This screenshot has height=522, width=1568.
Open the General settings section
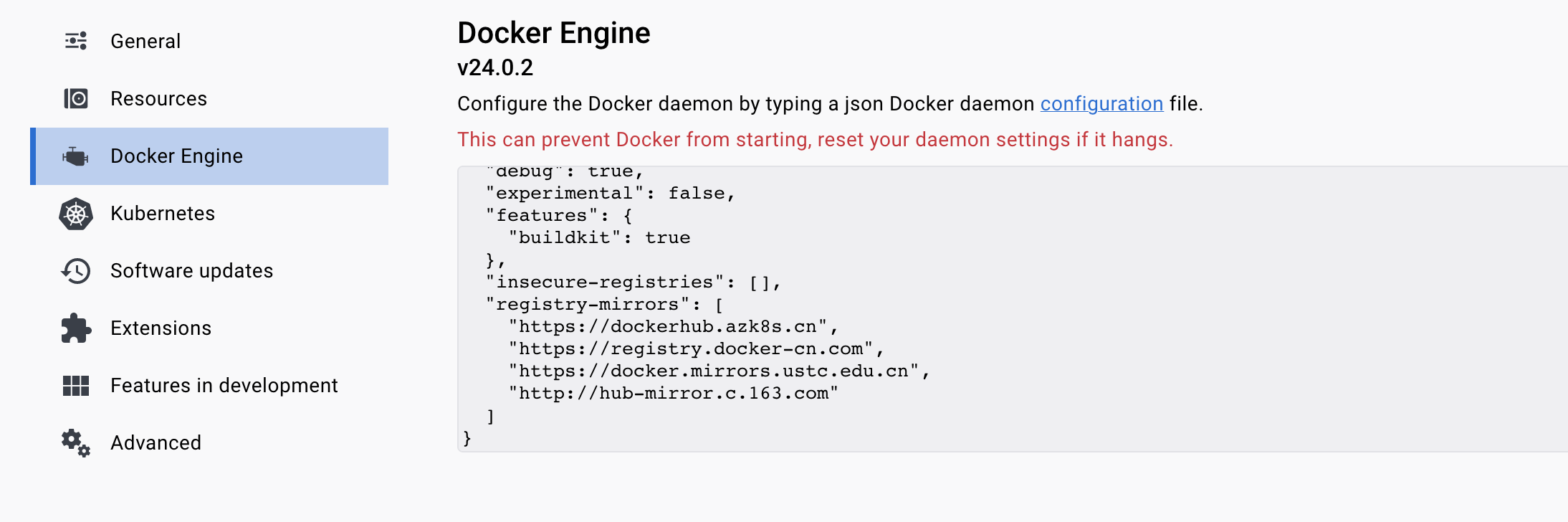[145, 41]
